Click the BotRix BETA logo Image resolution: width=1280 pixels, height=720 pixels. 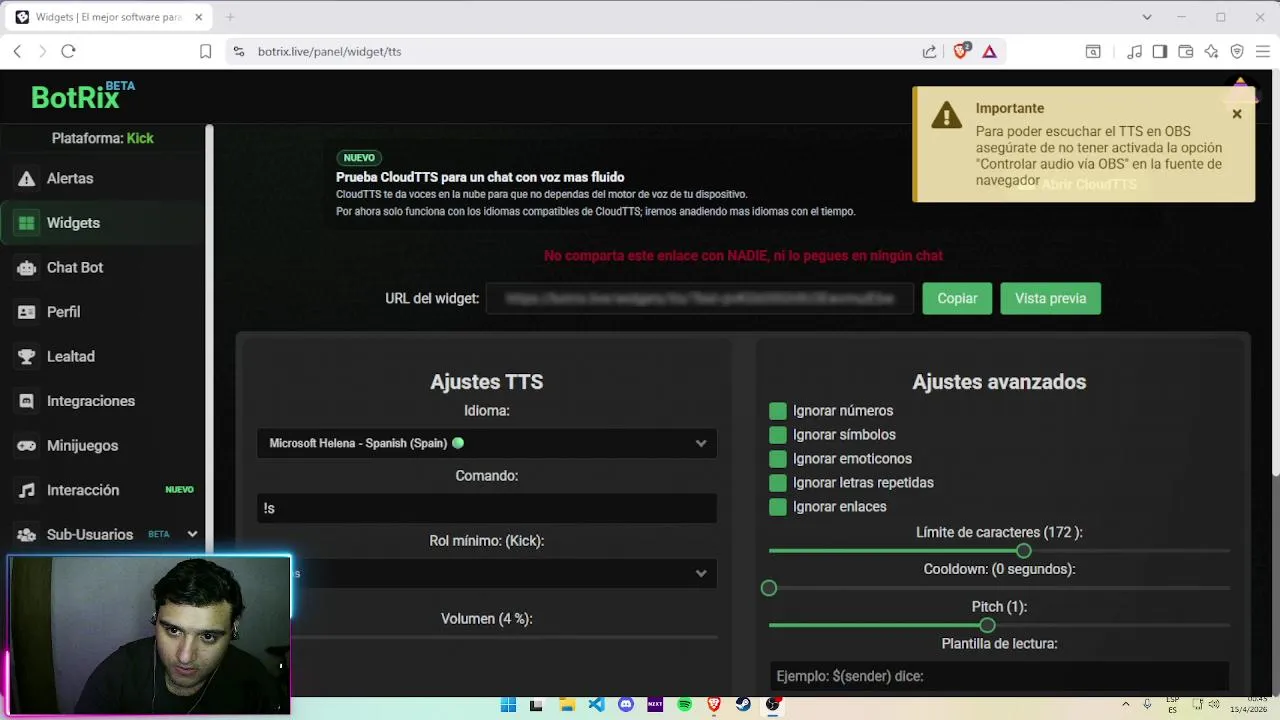pyautogui.click(x=83, y=95)
